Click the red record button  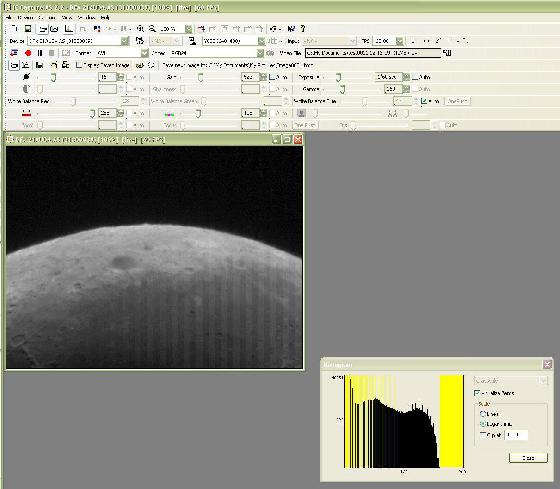(x=28, y=53)
